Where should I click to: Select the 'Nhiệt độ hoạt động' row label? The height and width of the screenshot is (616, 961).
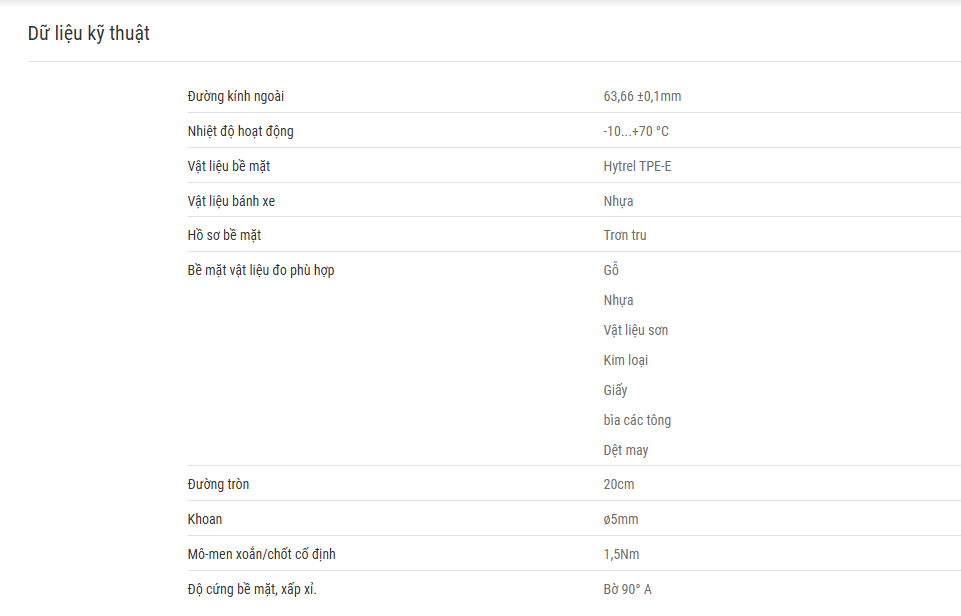[240, 131]
